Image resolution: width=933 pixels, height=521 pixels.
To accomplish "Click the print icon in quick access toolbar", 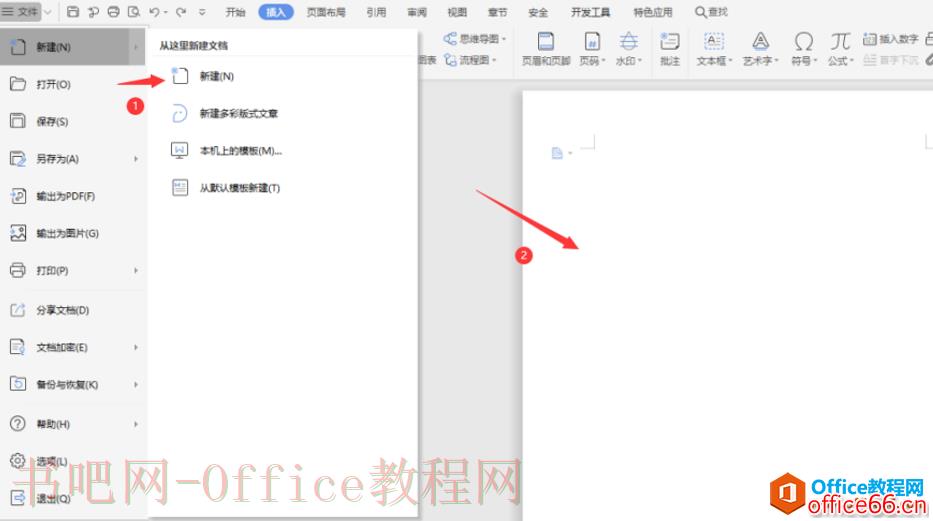I will [x=113, y=12].
